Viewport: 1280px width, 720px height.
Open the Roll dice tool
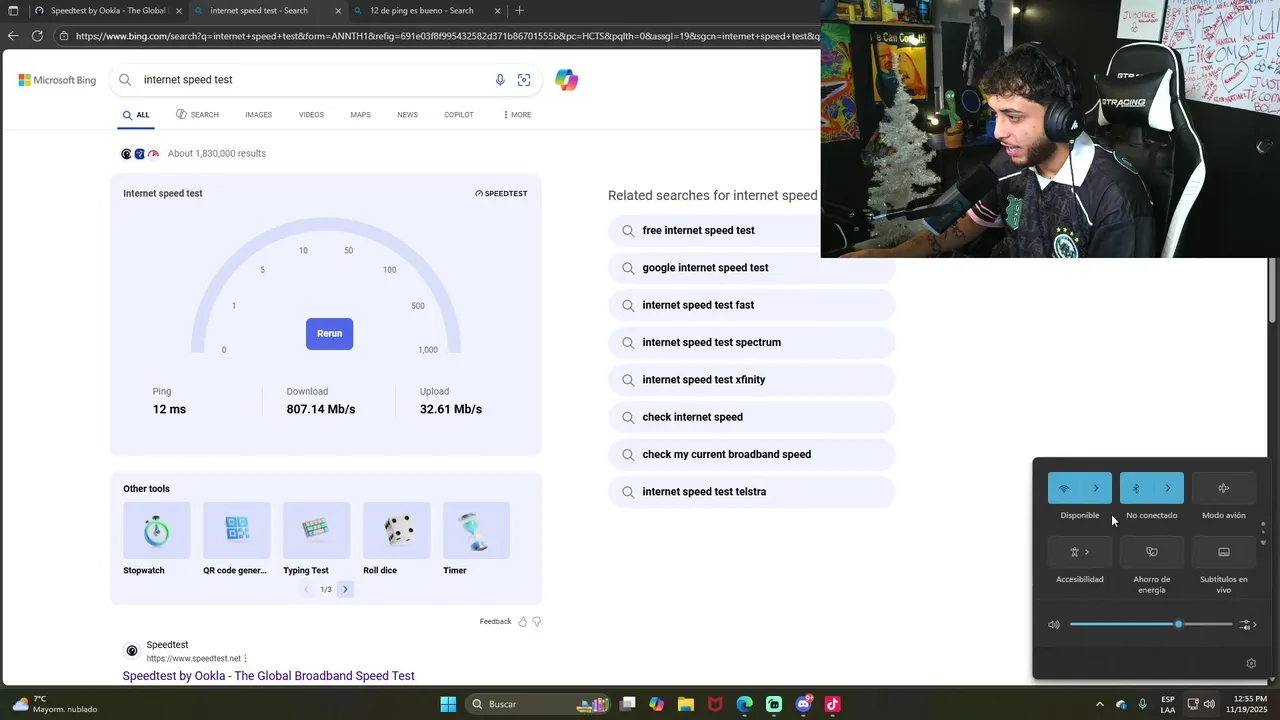tap(396, 540)
